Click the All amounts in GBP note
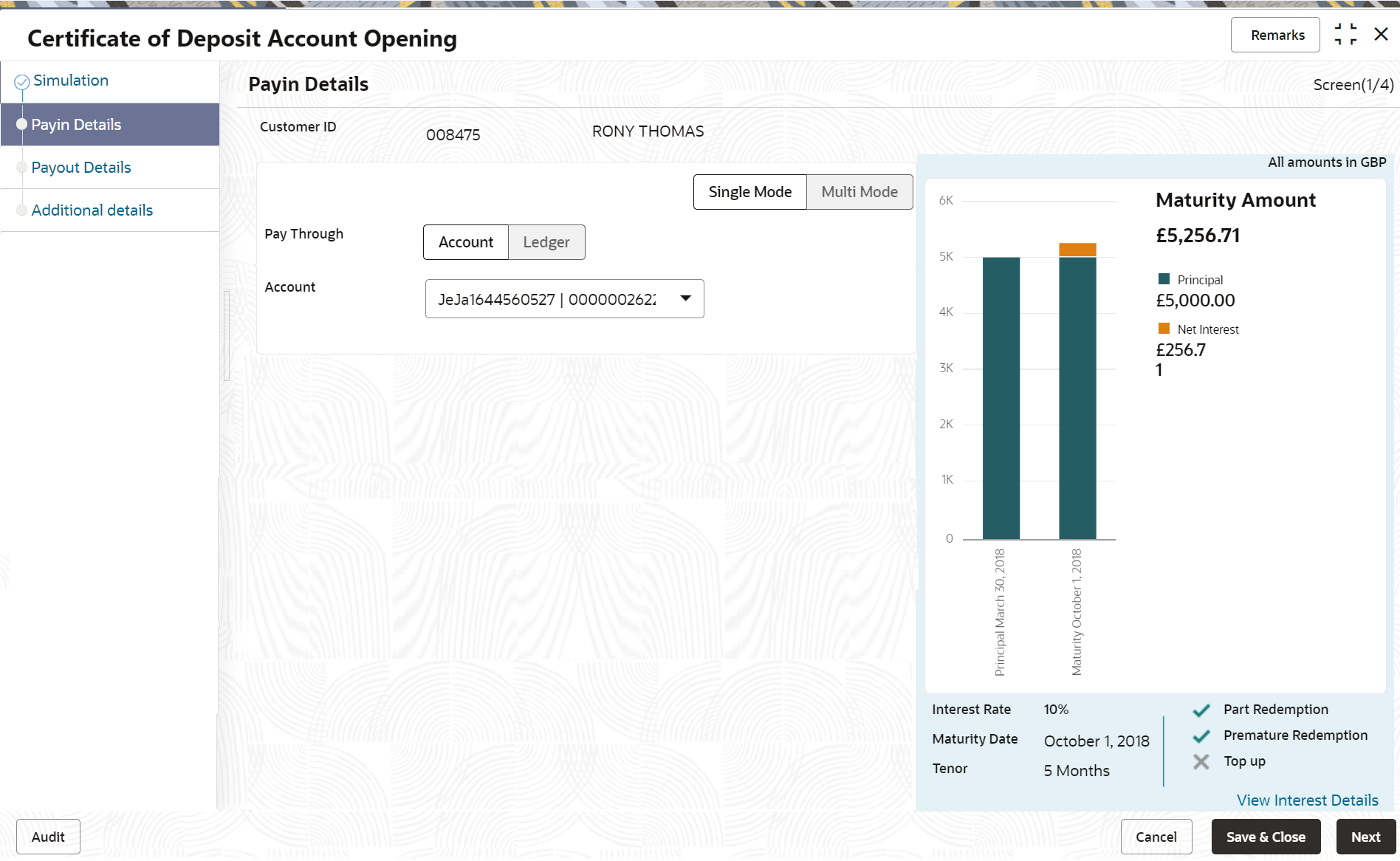The height and width of the screenshot is (861, 1400). 1327,162
